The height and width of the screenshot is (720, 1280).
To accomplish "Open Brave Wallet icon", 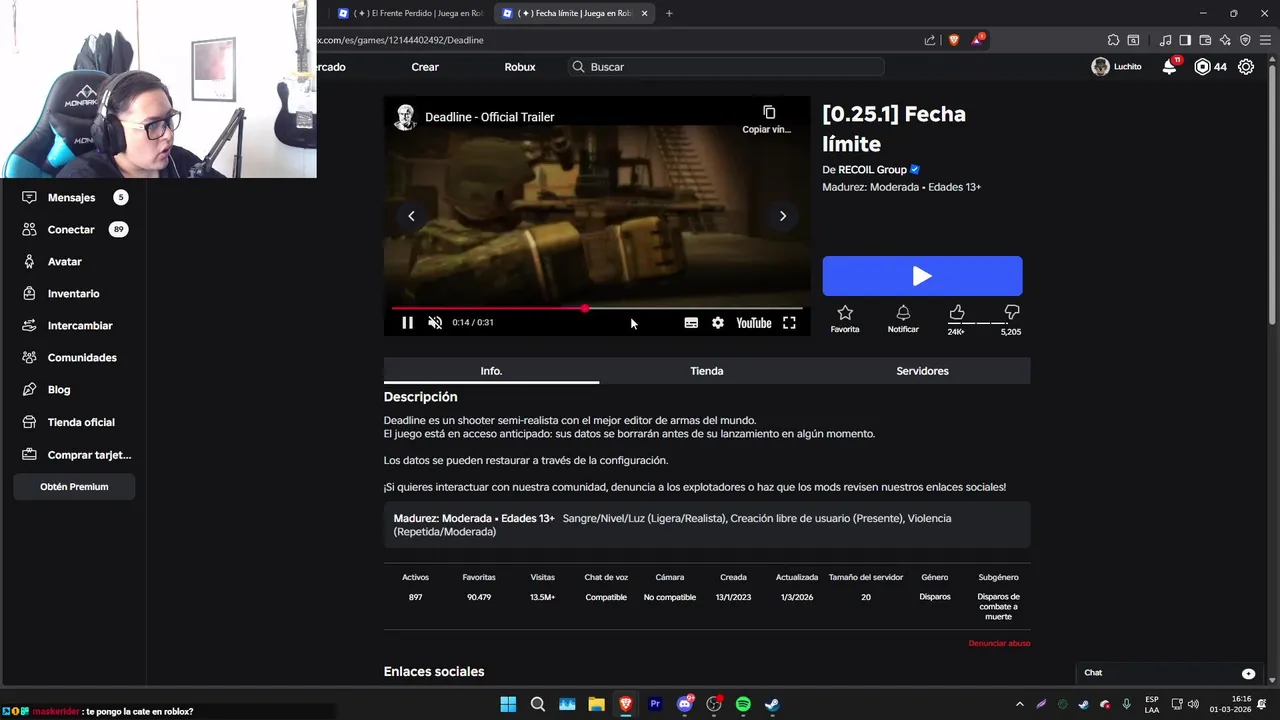I will pos(1205,40).
